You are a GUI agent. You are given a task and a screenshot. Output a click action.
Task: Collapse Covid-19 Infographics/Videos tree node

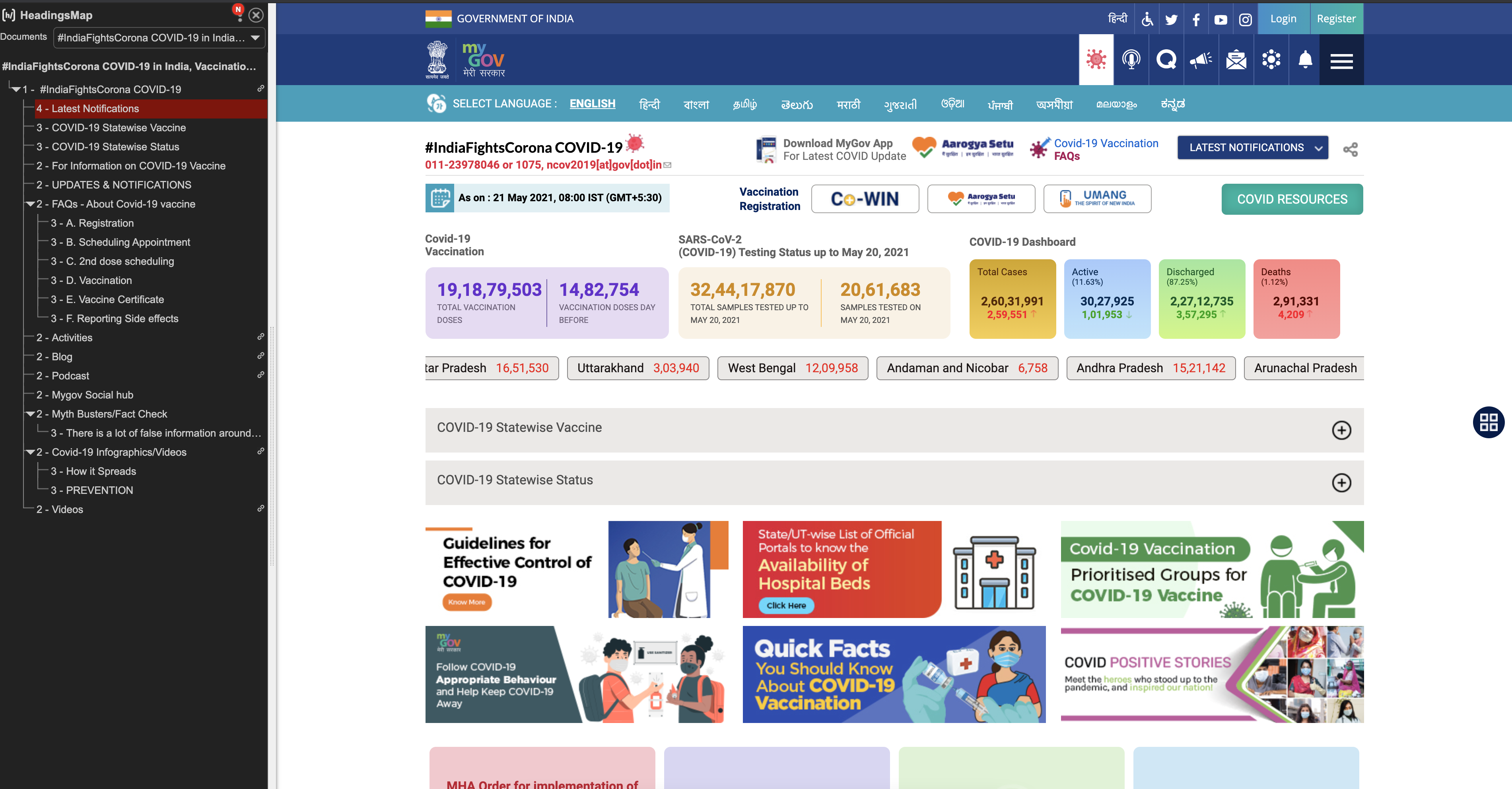(30, 452)
